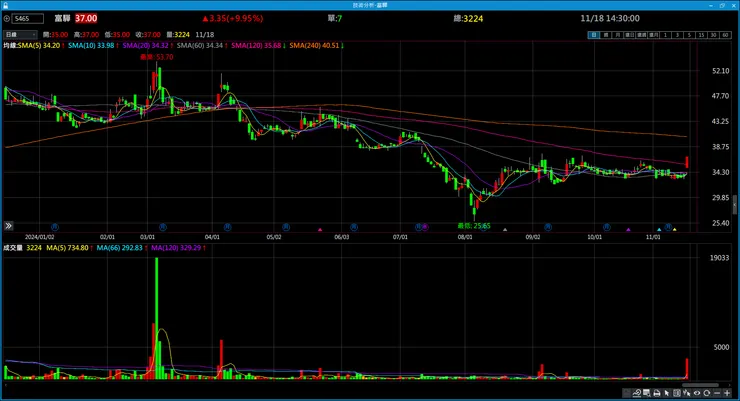Select the 1-minute interval tab
The width and height of the screenshot is (740, 401).
coord(665,35)
